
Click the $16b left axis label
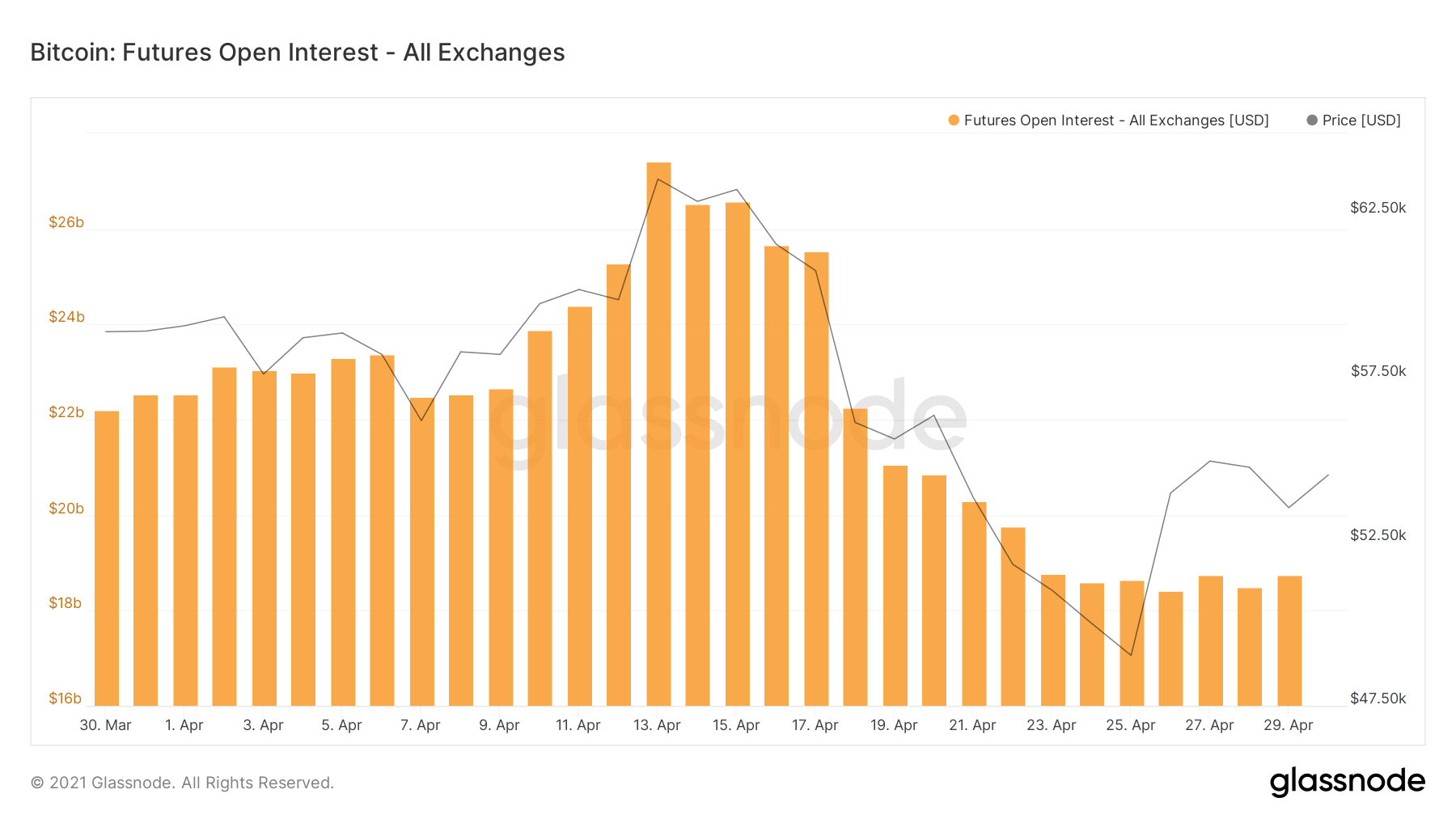click(66, 699)
